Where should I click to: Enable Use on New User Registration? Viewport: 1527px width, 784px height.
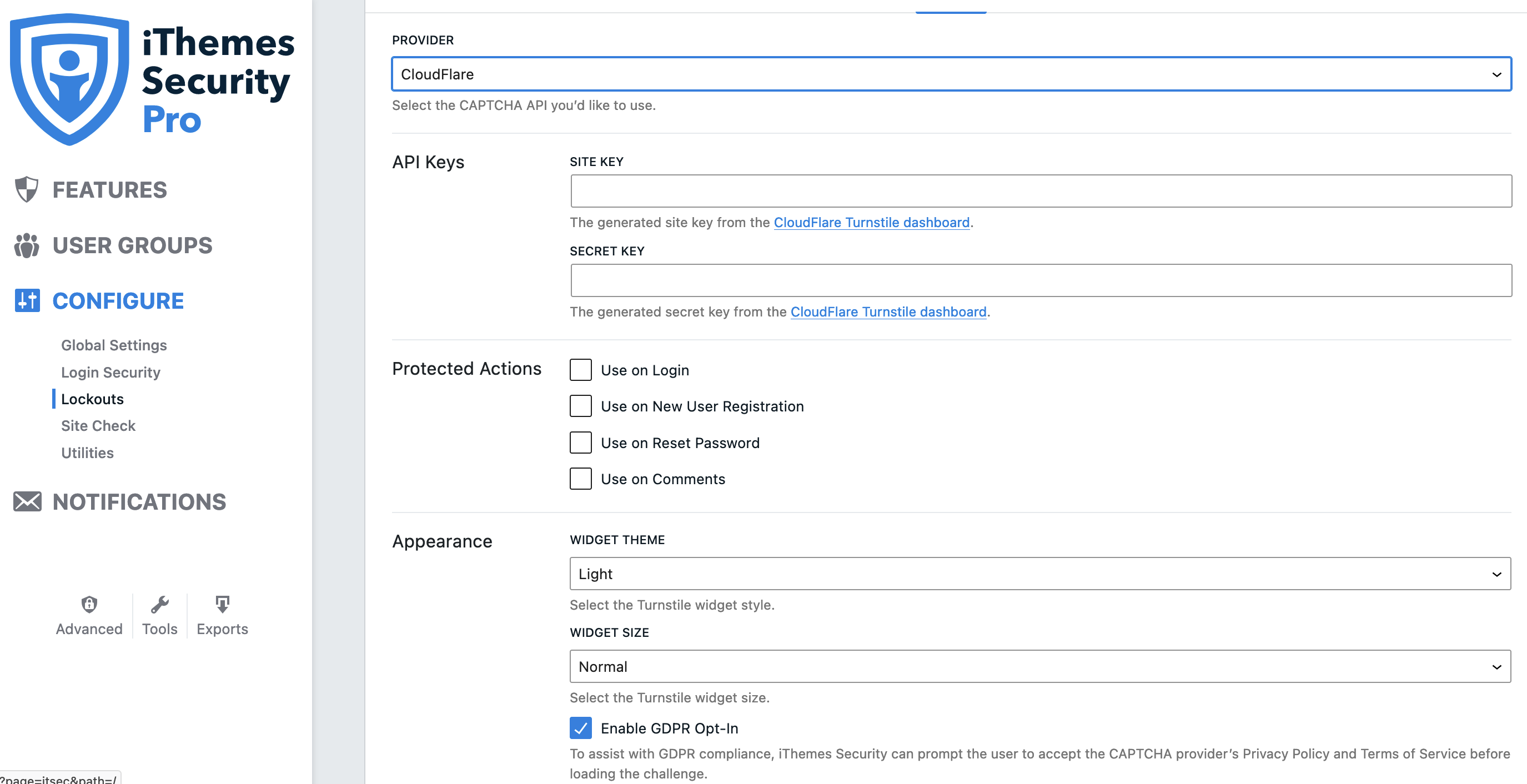[x=580, y=406]
